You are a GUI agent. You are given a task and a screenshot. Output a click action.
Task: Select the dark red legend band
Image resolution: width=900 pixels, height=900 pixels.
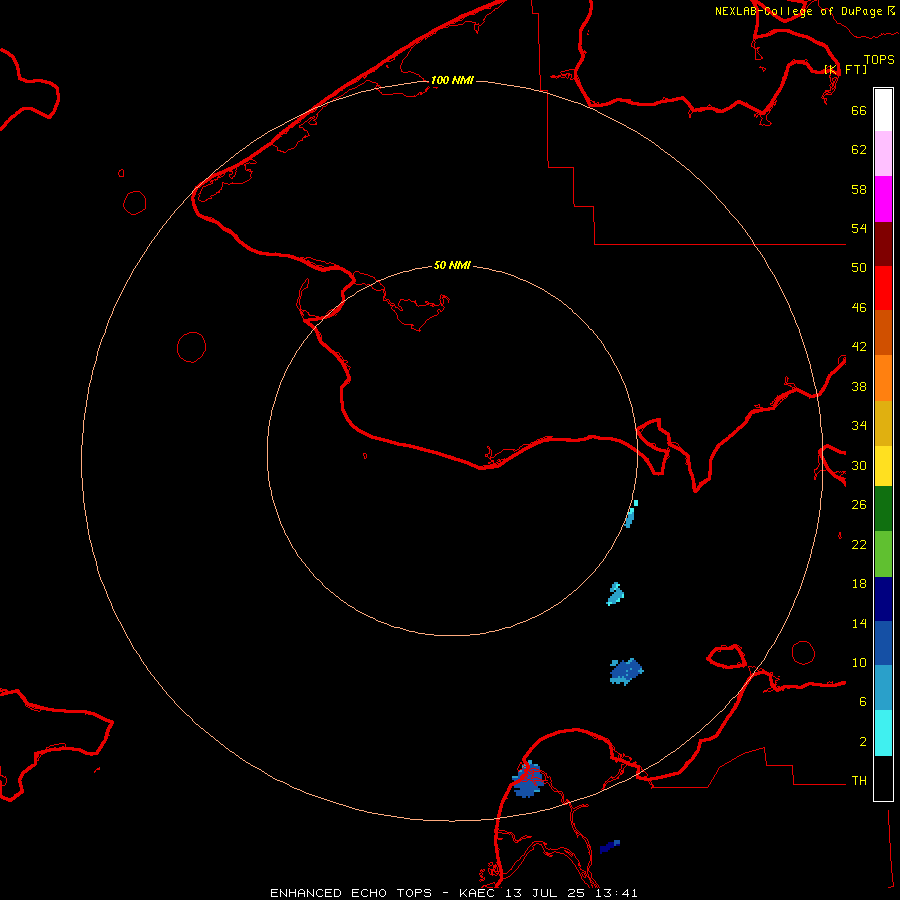883,243
